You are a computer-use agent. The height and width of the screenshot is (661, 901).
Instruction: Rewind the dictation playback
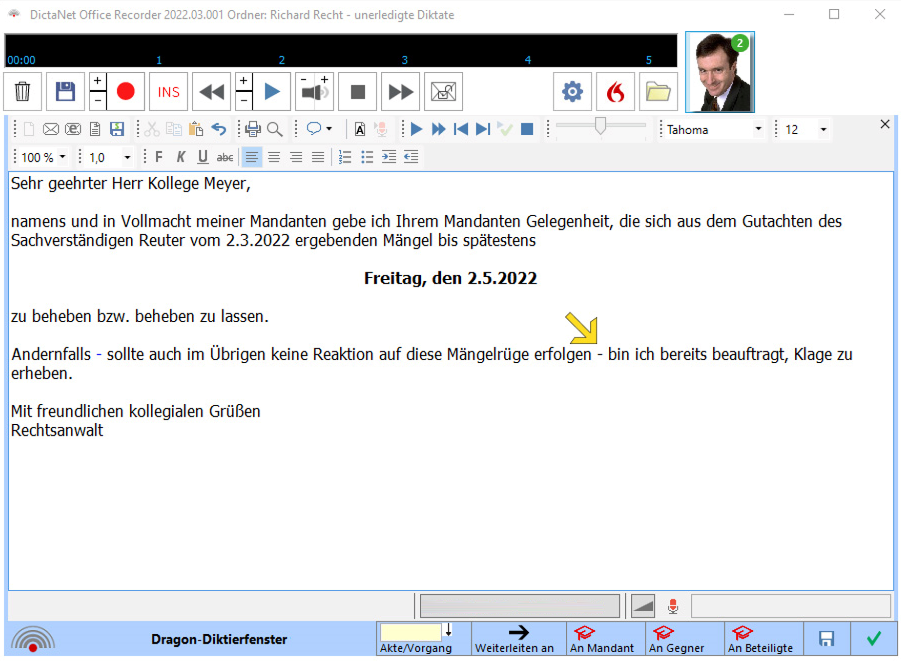(x=210, y=91)
